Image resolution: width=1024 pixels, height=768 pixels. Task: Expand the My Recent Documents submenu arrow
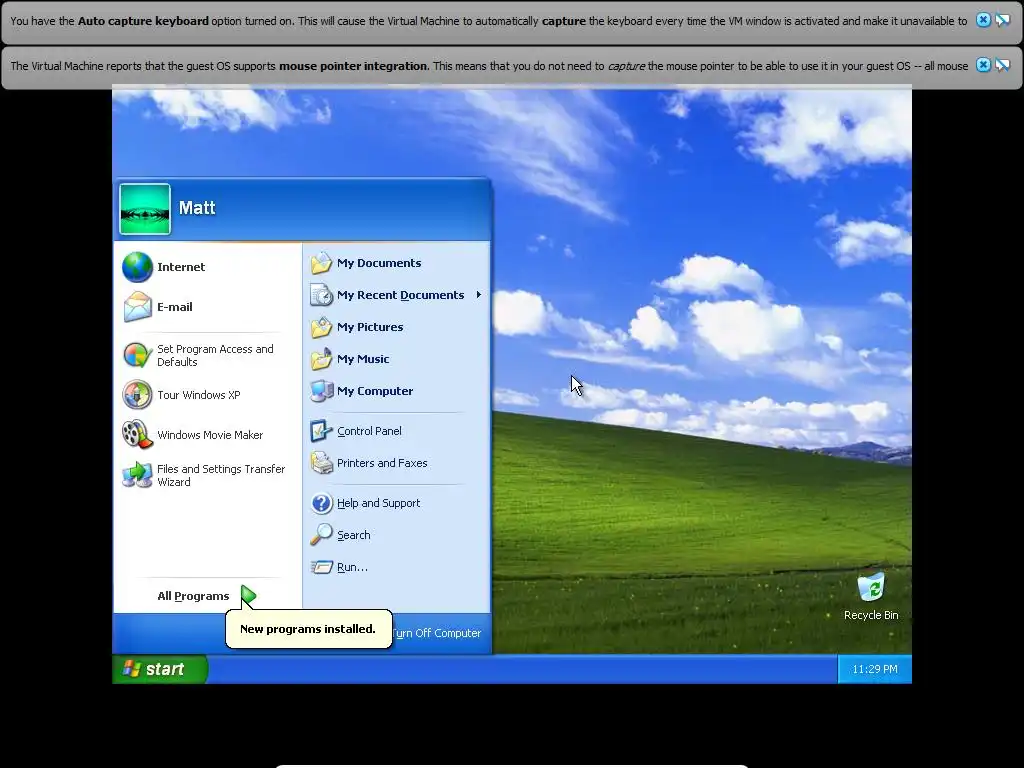(479, 295)
